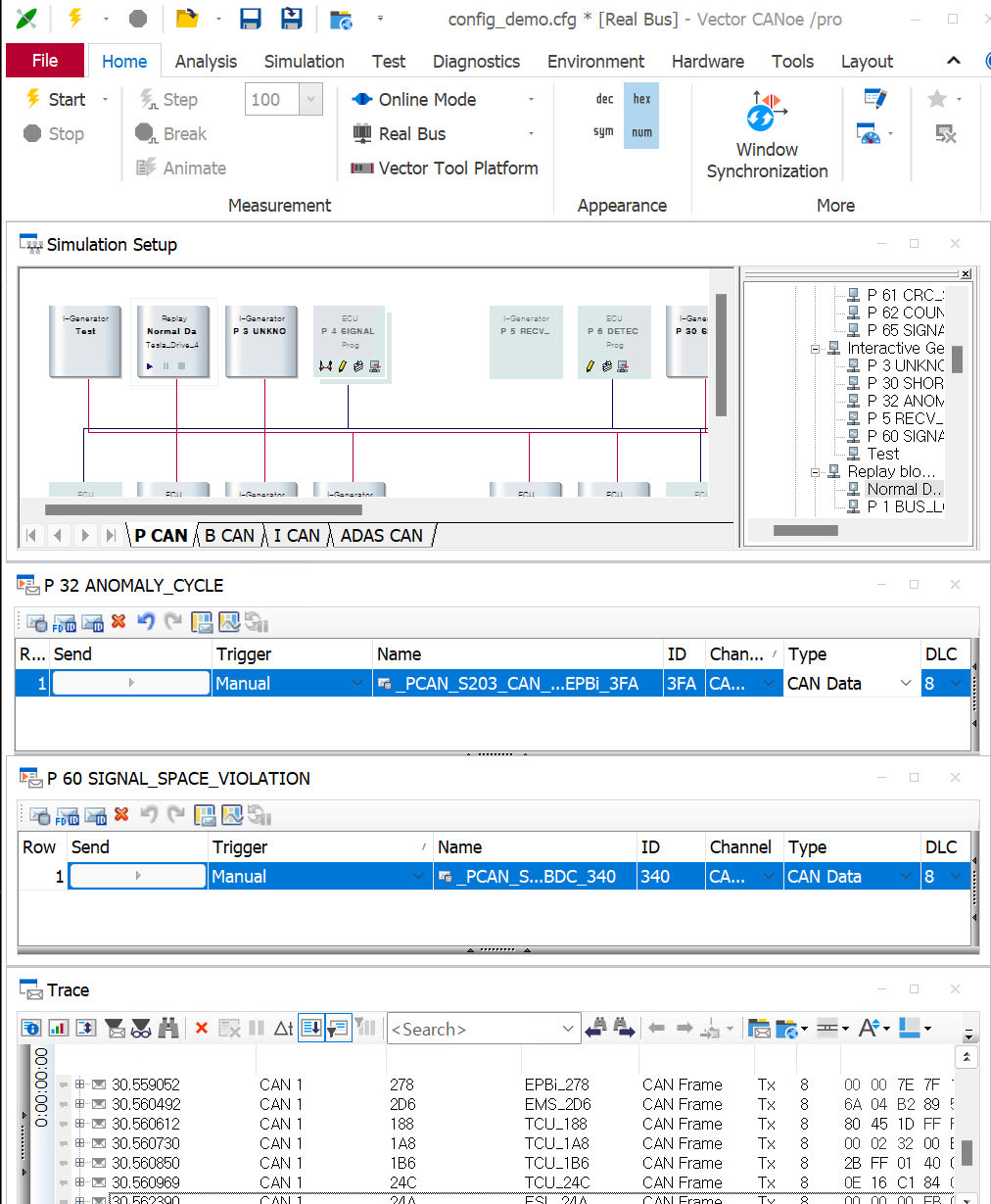Image resolution: width=991 pixels, height=1204 pixels.
Task: Click the first info icon in Trace toolbar
Action: point(31,1028)
